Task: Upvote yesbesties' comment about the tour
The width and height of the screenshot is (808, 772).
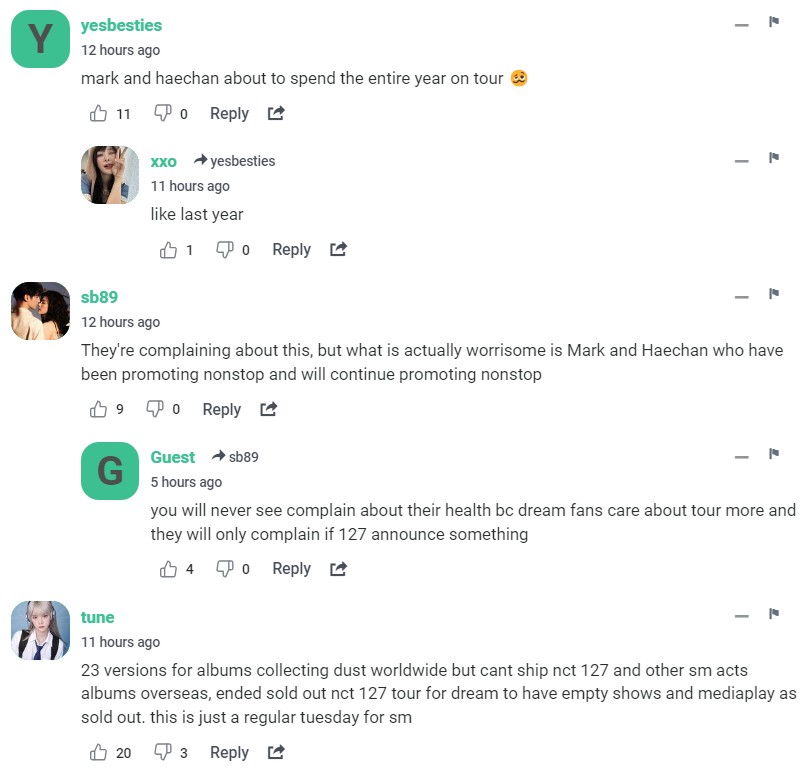Action: pyautogui.click(x=98, y=114)
